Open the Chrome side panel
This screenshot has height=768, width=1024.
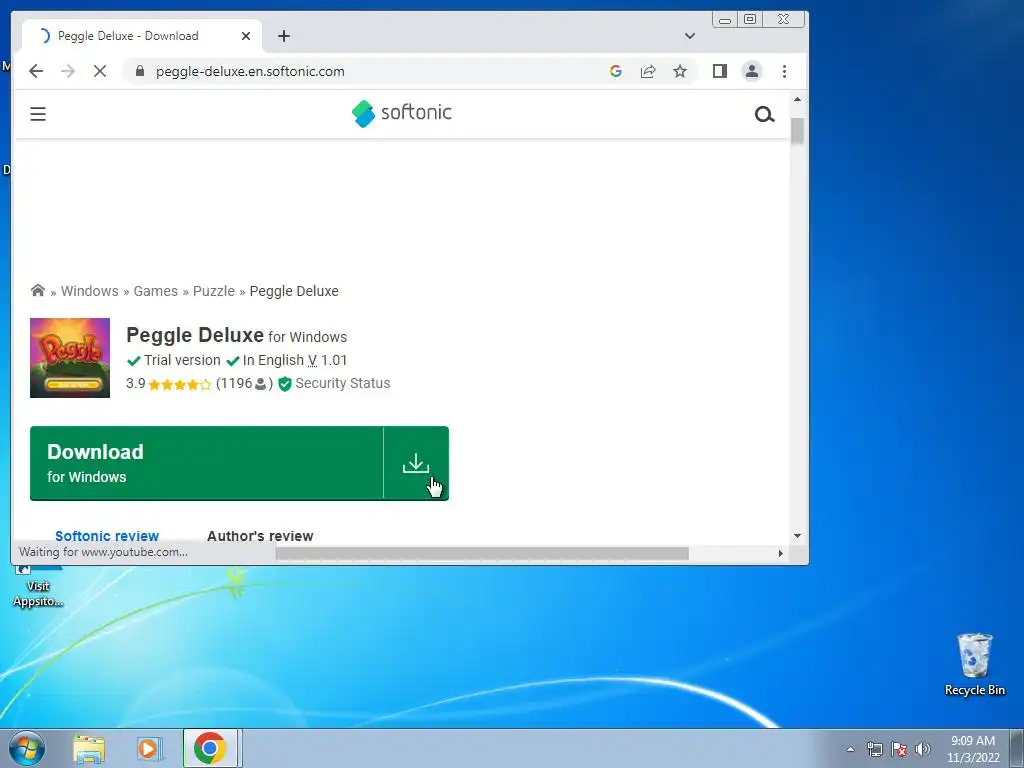[720, 71]
